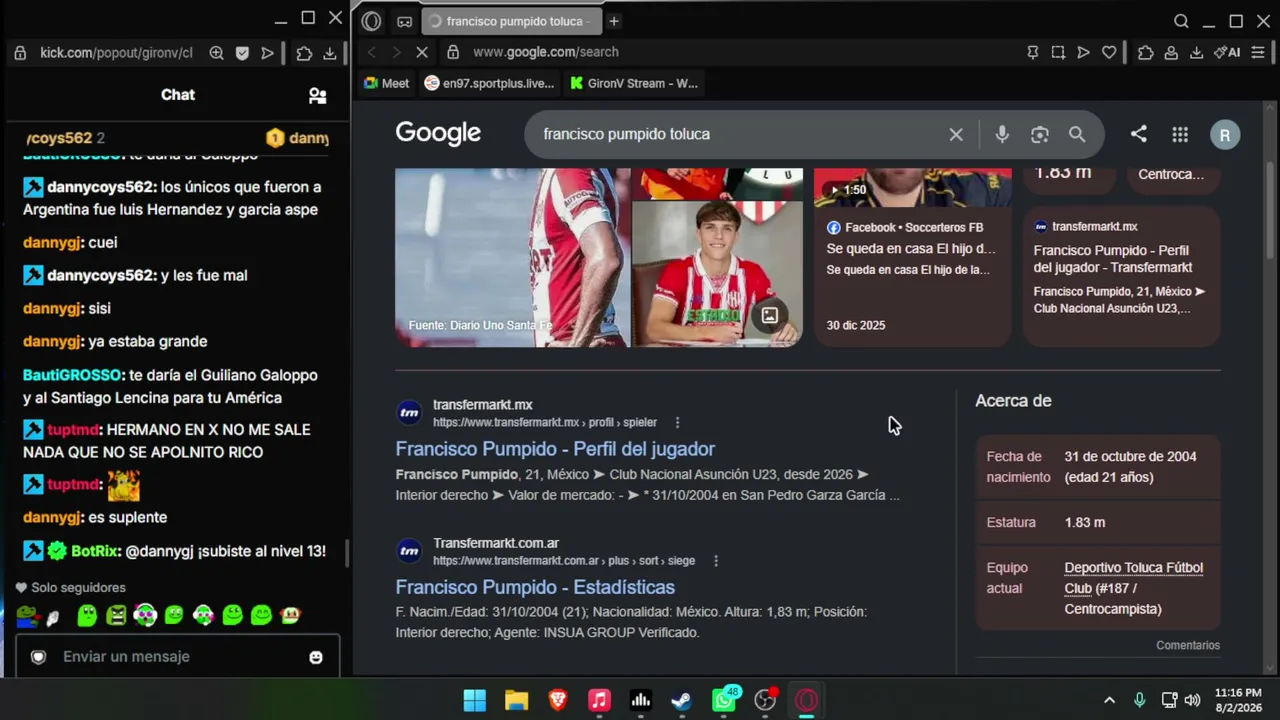Open Francisco Pumpido - Perfil del jugador result
Viewport: 1280px width, 720px height.
(555, 449)
